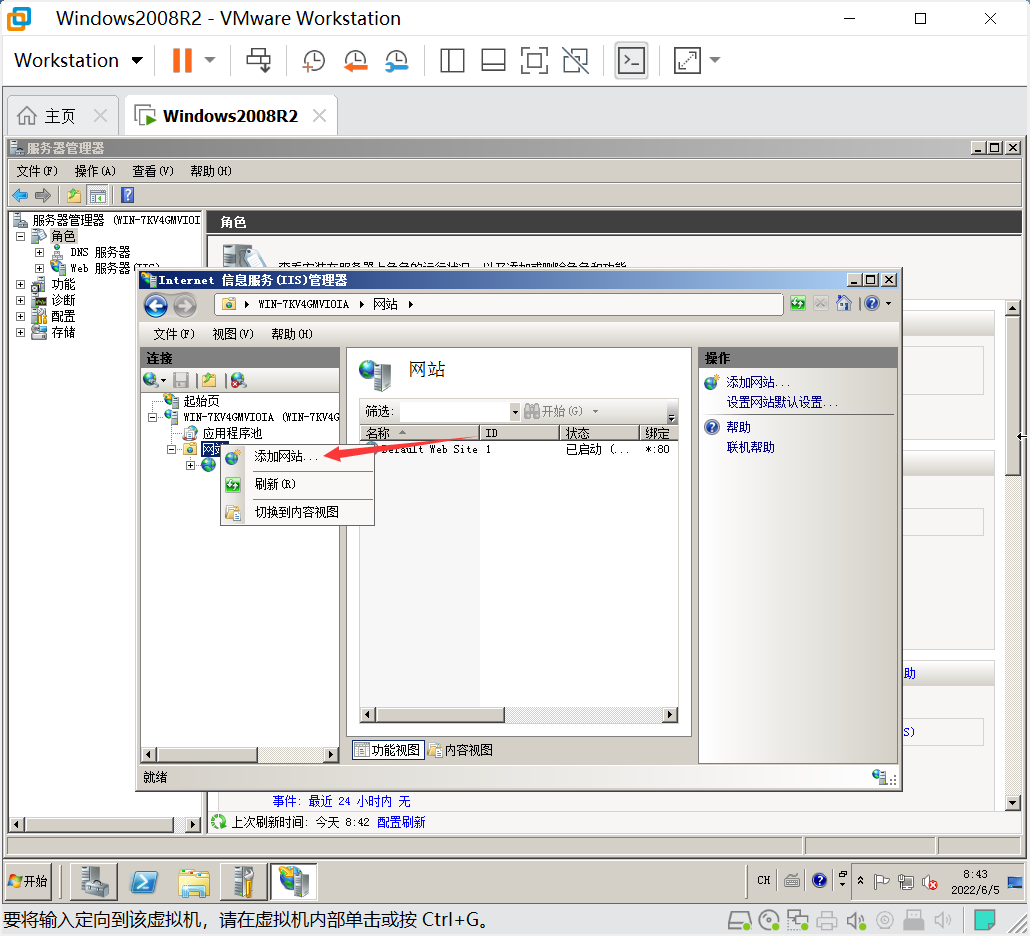Click the IIS Manager back navigation button

(x=156, y=305)
